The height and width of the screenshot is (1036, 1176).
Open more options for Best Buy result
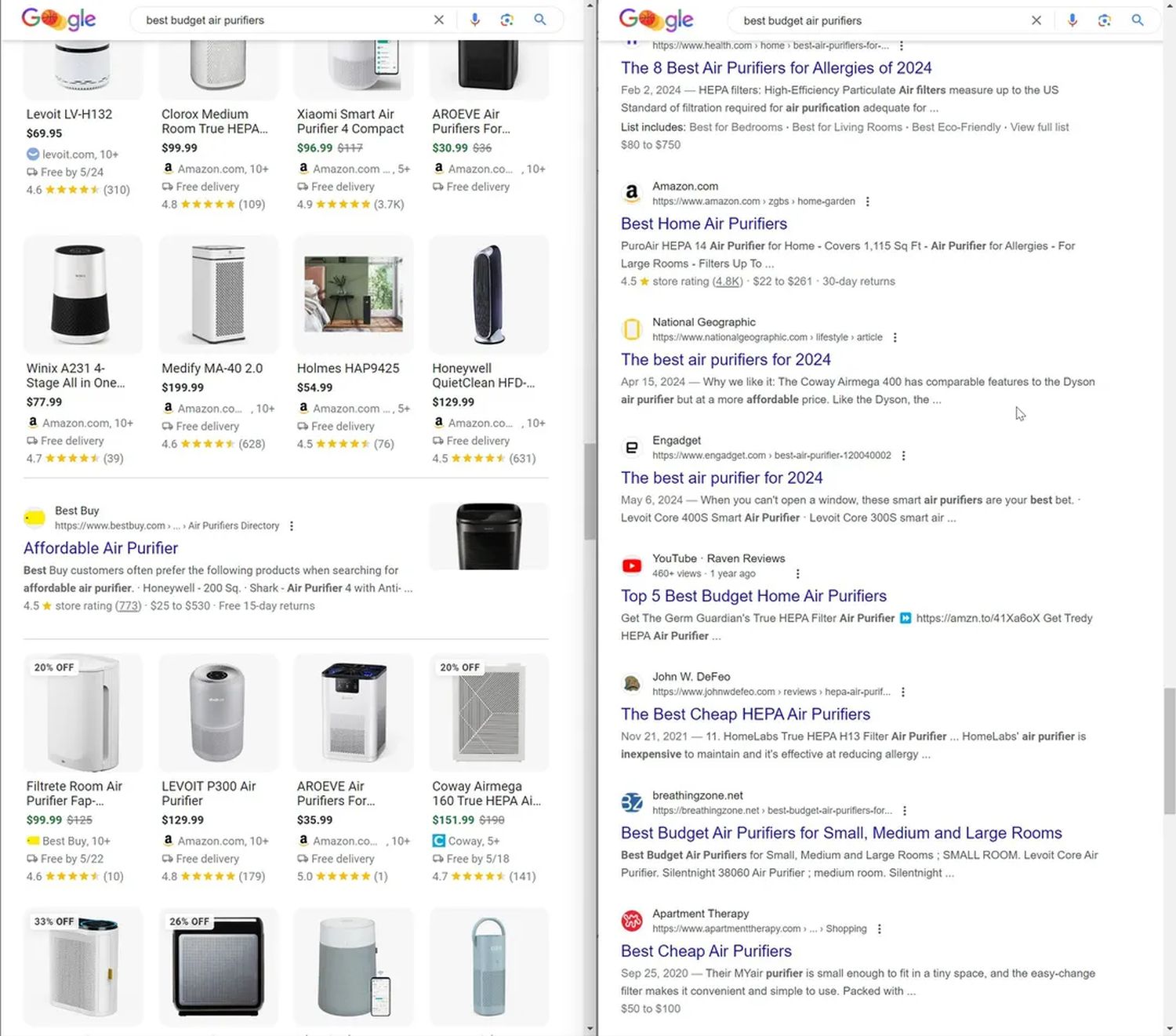[x=292, y=526]
